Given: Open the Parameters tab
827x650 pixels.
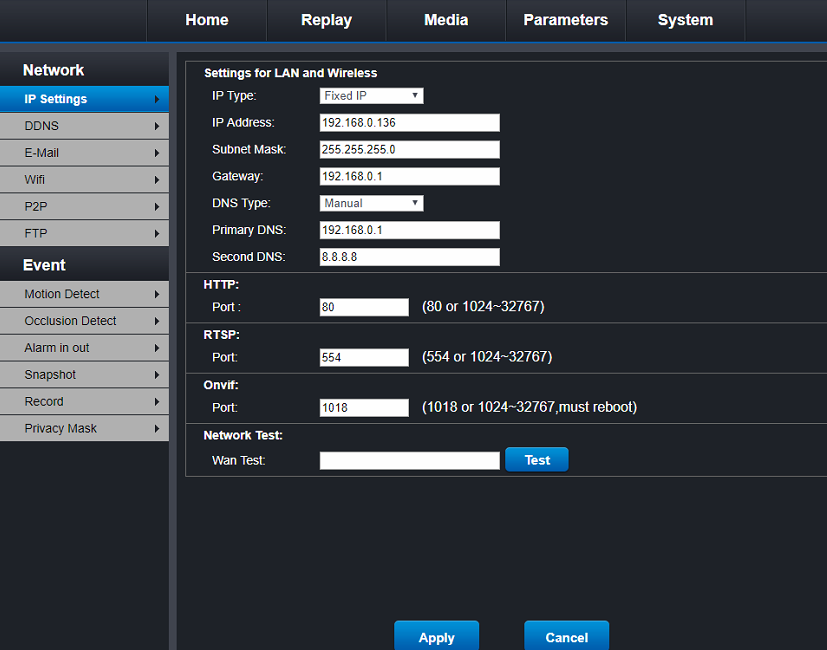Looking at the screenshot, I should 565,20.
